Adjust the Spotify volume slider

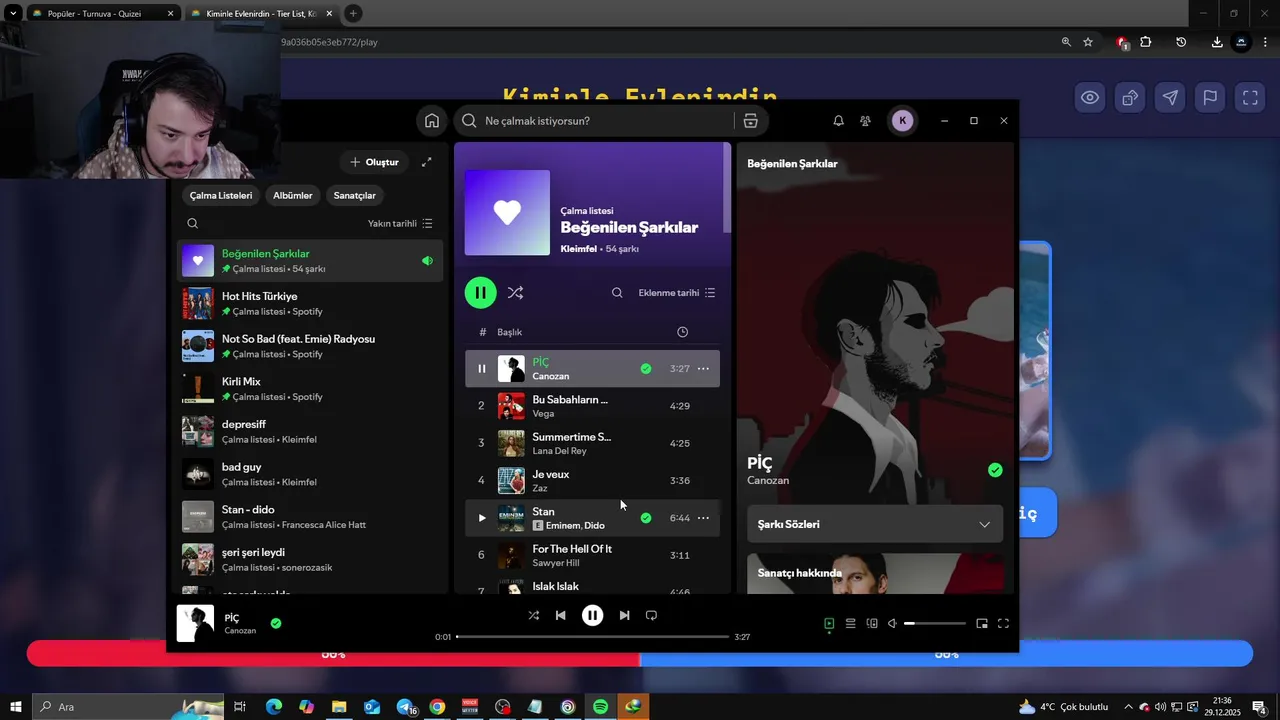pyautogui.click(x=935, y=624)
